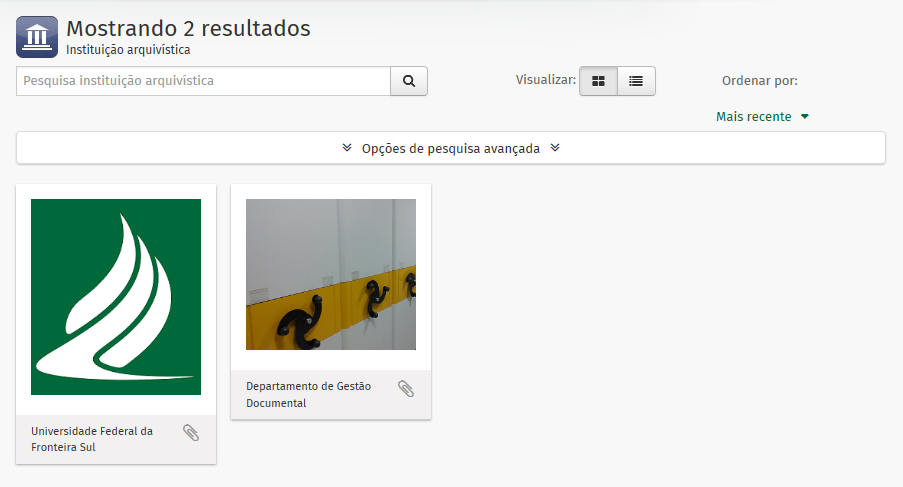Viewport: 903px width, 487px height.
Task: Open the Mais recente sort dropdown
Action: pos(762,117)
